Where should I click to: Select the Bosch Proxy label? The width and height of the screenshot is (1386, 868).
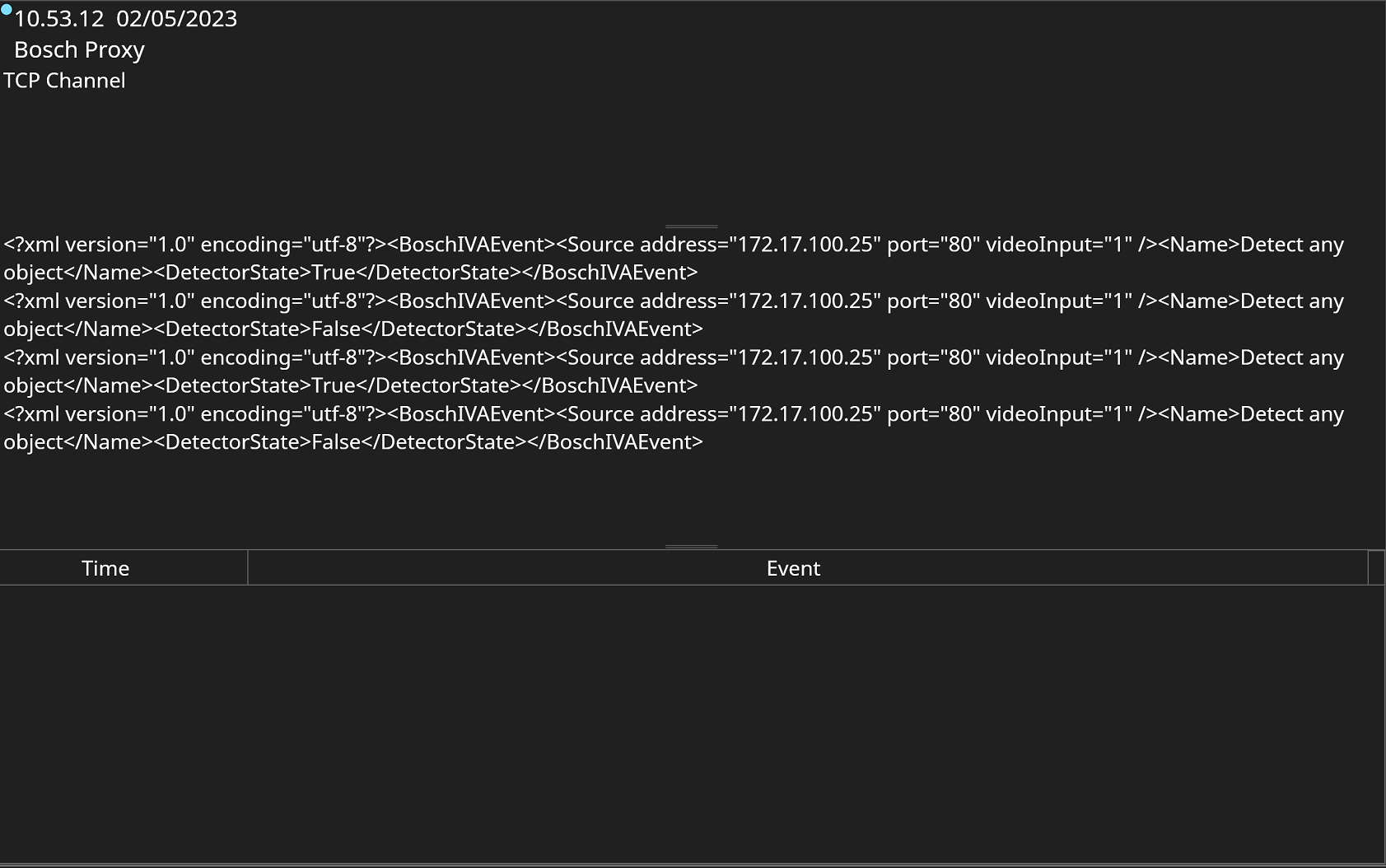(x=79, y=50)
